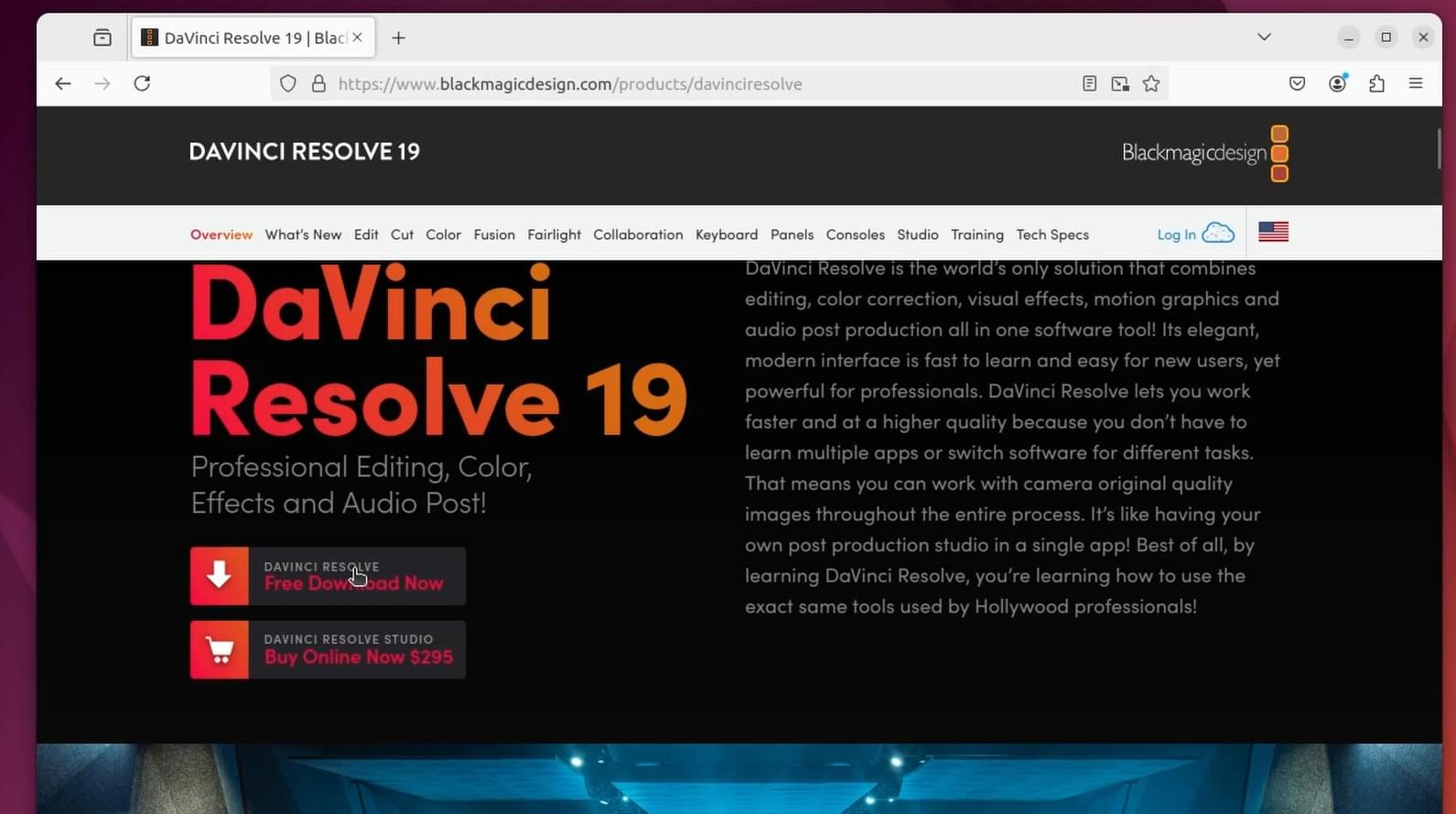Open the Pocket save icon
This screenshot has width=1456, height=814.
[1297, 83]
